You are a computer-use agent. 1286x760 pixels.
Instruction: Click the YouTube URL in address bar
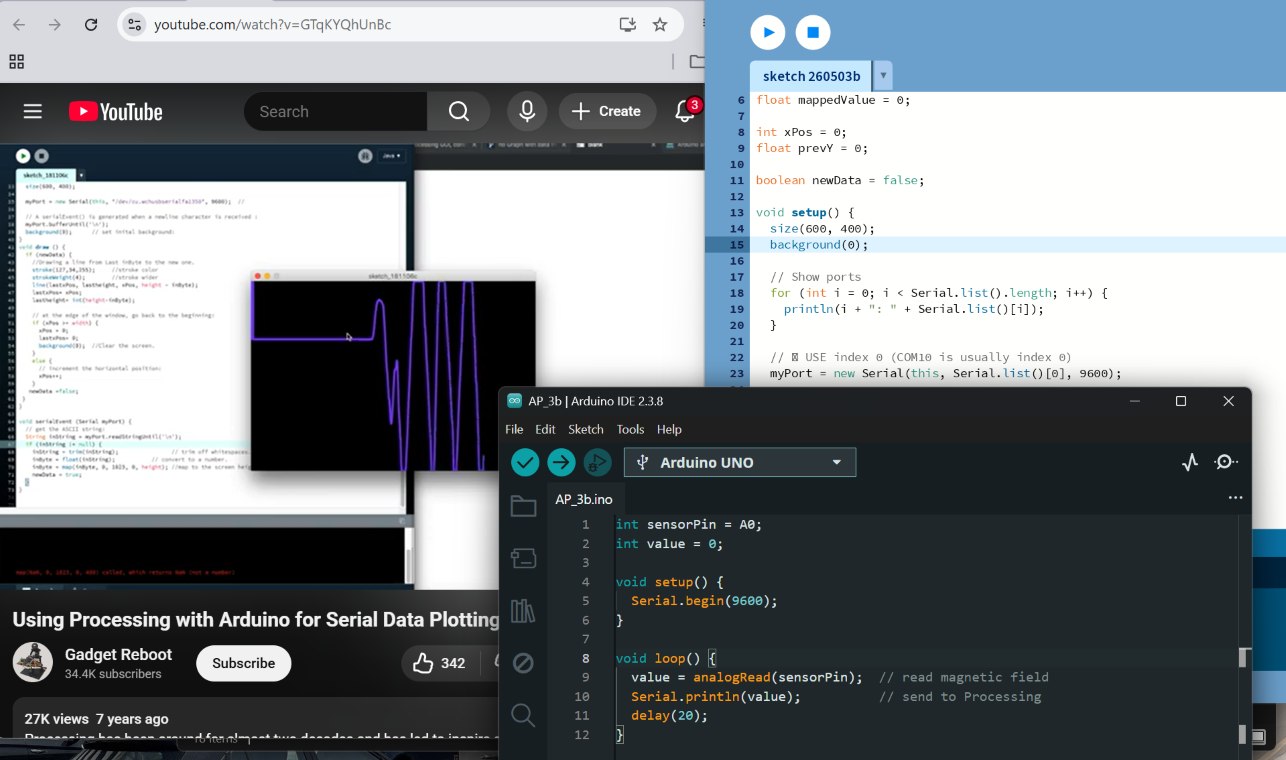273,25
